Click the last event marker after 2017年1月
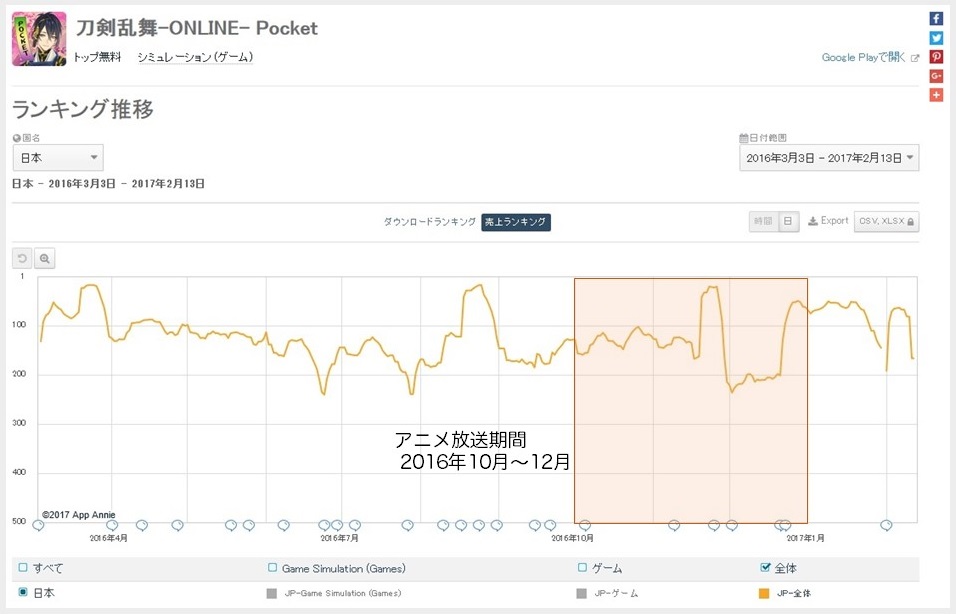Viewport: 956px width, 614px height. coord(886,525)
